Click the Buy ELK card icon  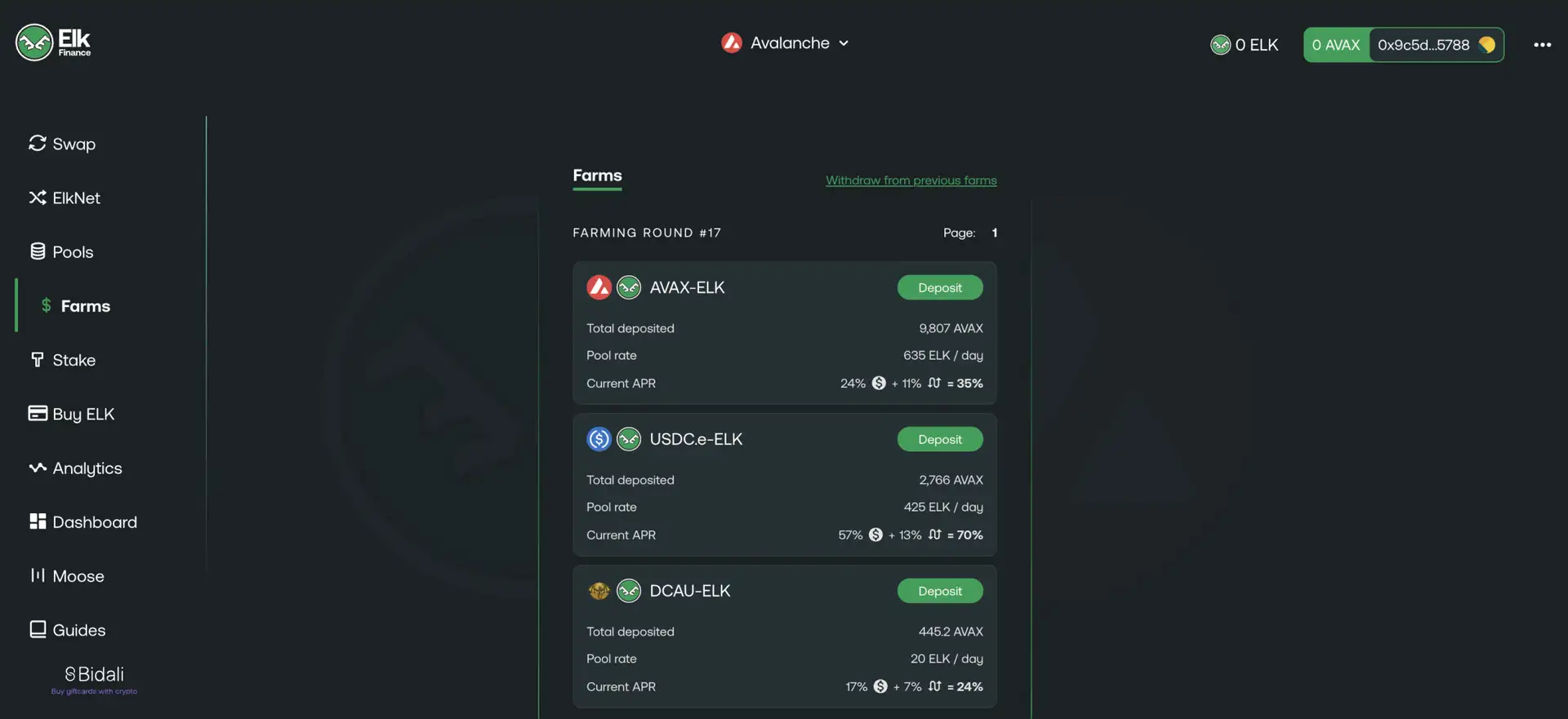click(38, 413)
